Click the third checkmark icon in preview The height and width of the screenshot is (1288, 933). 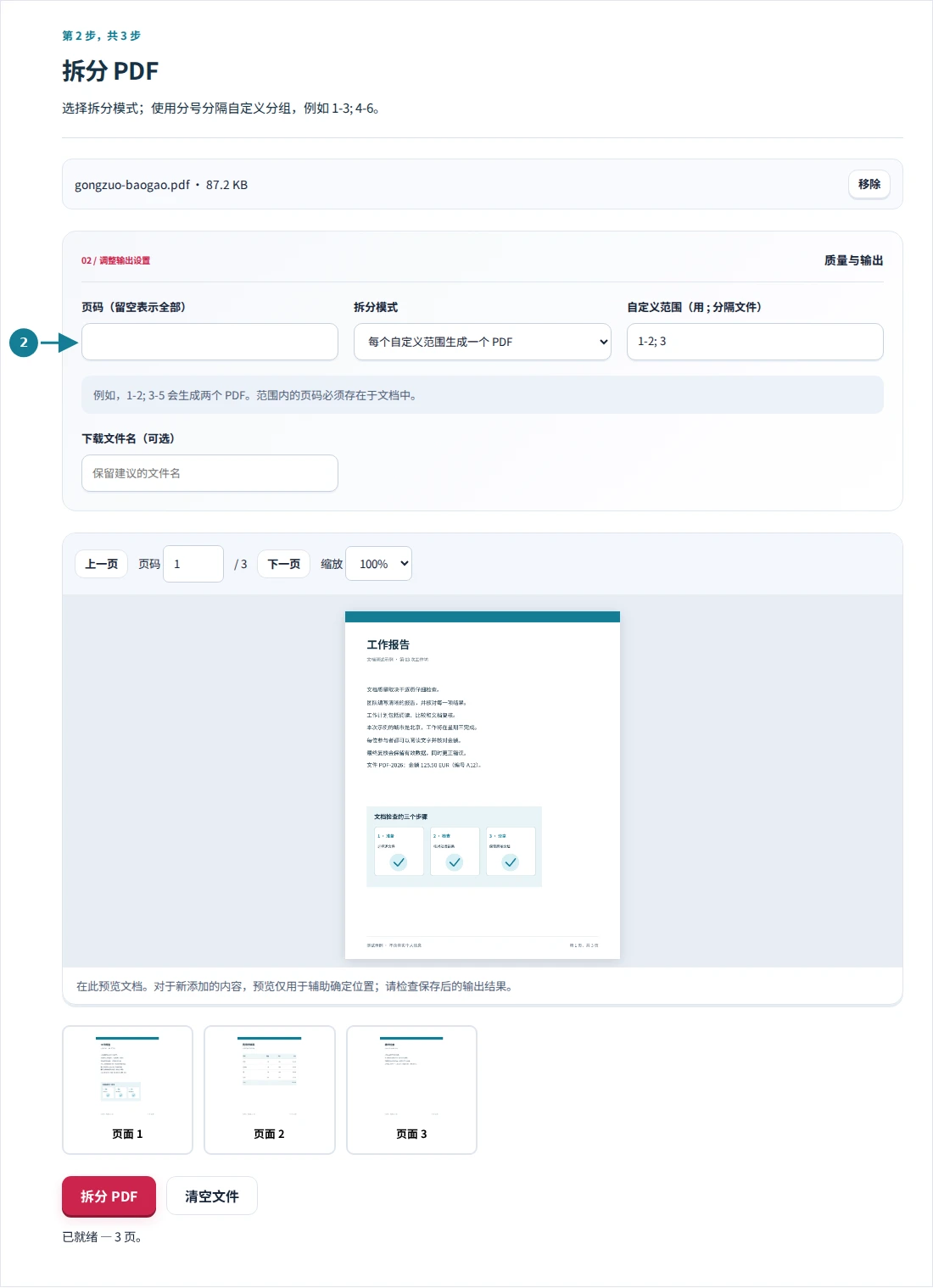(511, 862)
